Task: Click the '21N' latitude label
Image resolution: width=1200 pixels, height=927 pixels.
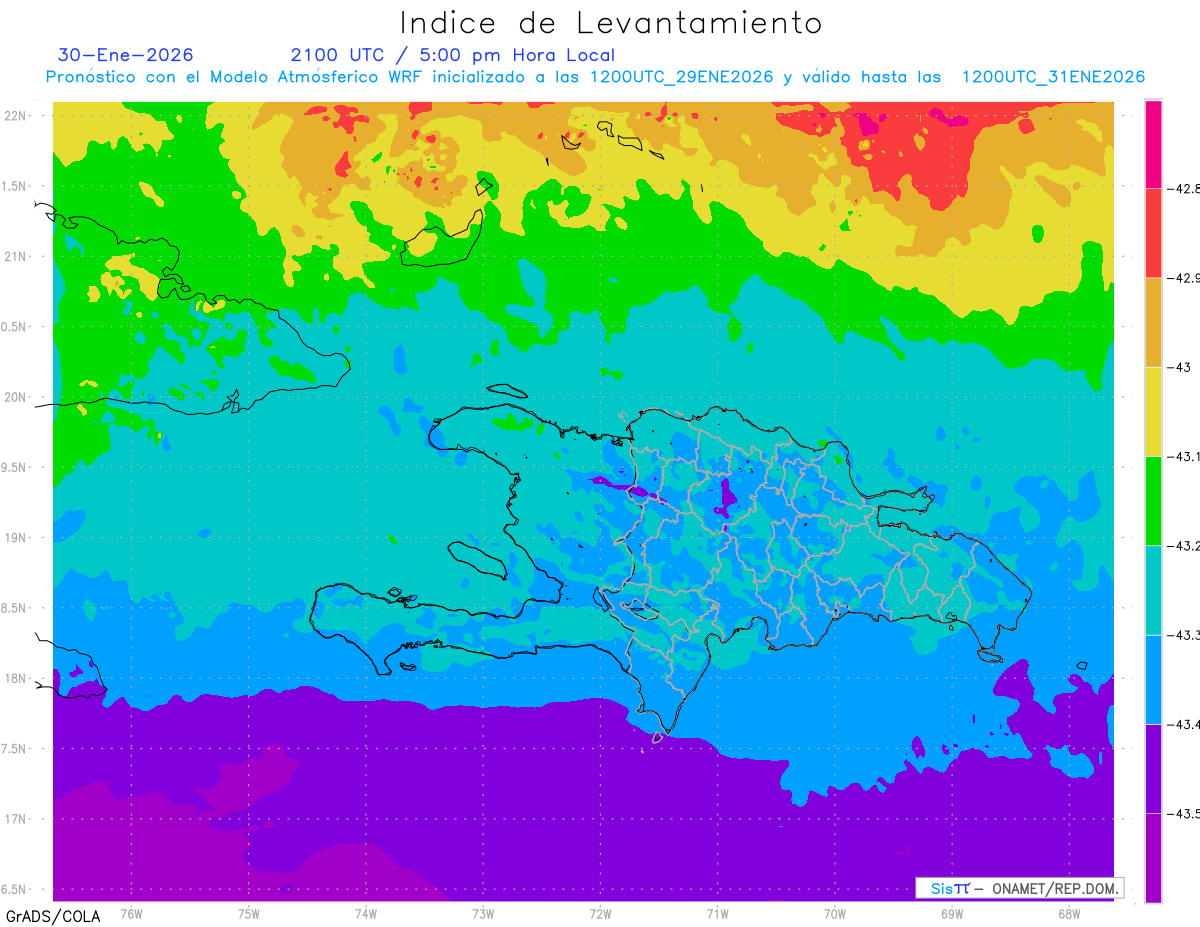Action: (x=16, y=256)
